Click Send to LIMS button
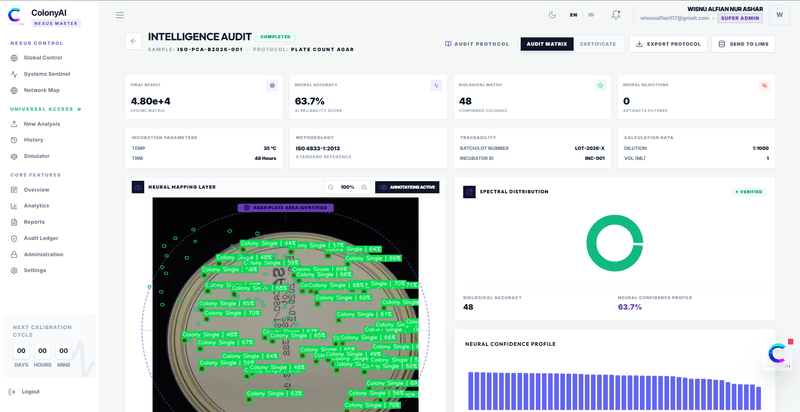This screenshot has width=800, height=412. click(743, 44)
